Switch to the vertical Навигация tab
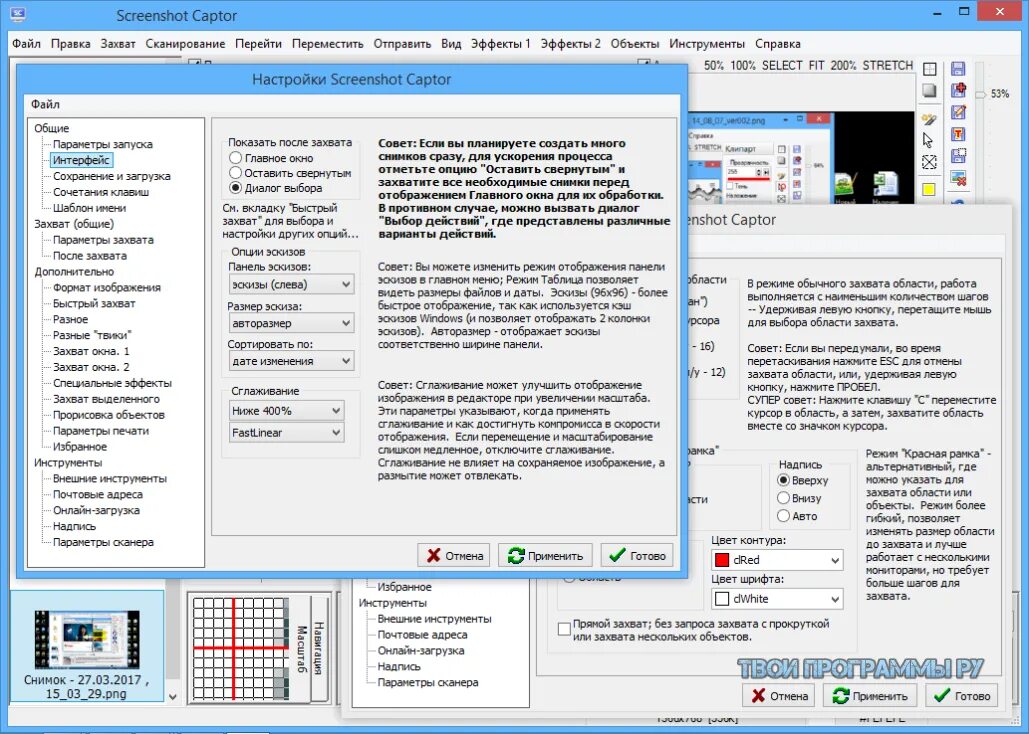The image size is (1029, 734). [320, 648]
